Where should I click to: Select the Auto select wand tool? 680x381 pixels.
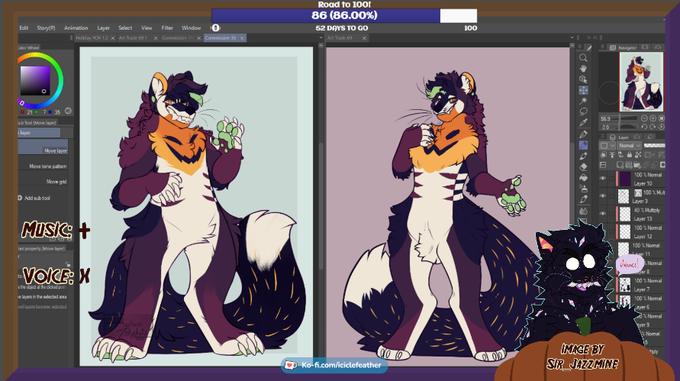tap(583, 101)
